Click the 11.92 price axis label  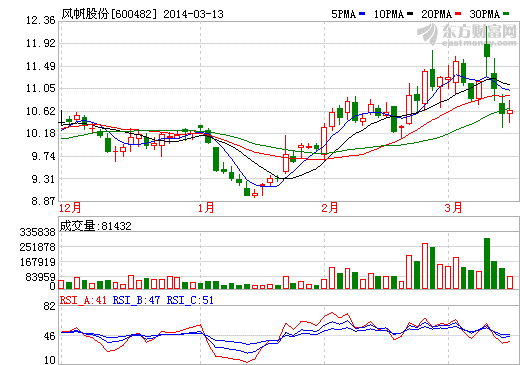41,43
